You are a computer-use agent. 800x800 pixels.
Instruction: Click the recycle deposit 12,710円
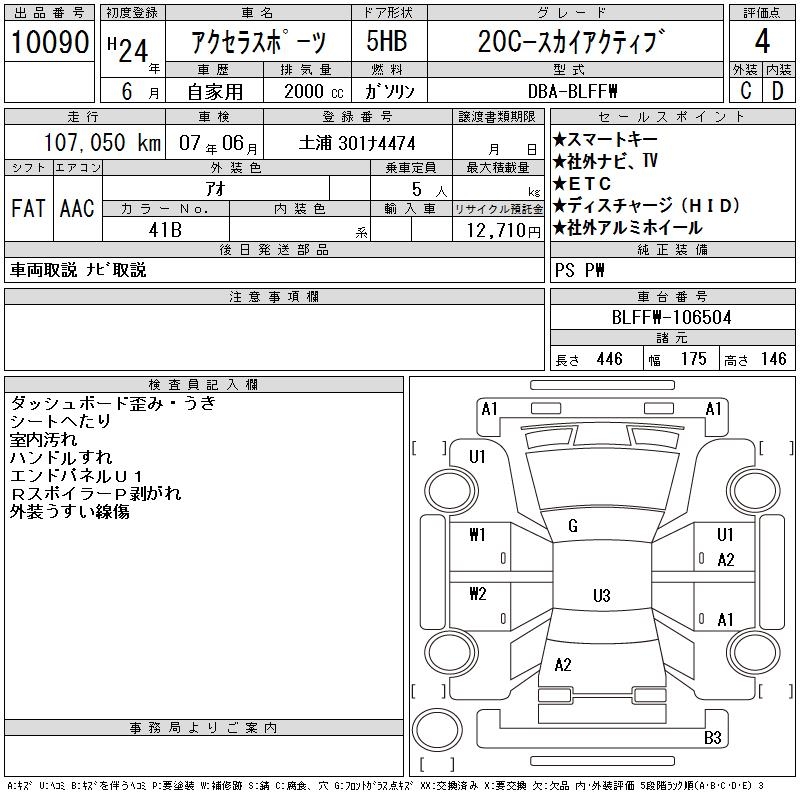click(x=504, y=231)
